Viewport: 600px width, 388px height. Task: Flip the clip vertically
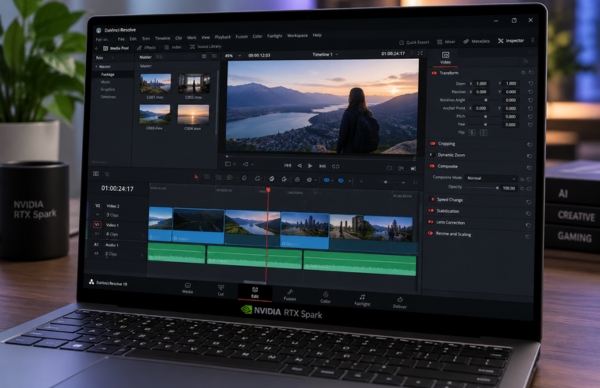(x=484, y=133)
